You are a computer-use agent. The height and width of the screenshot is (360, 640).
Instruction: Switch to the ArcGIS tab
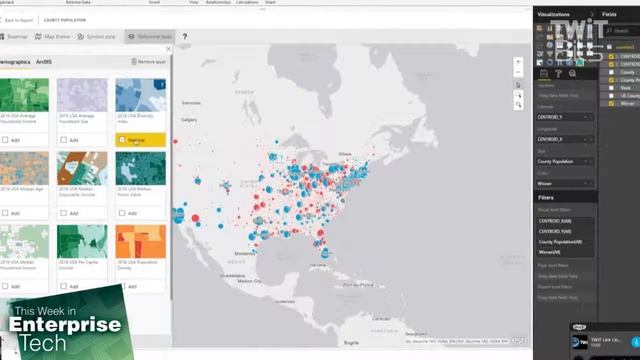pyautogui.click(x=44, y=62)
